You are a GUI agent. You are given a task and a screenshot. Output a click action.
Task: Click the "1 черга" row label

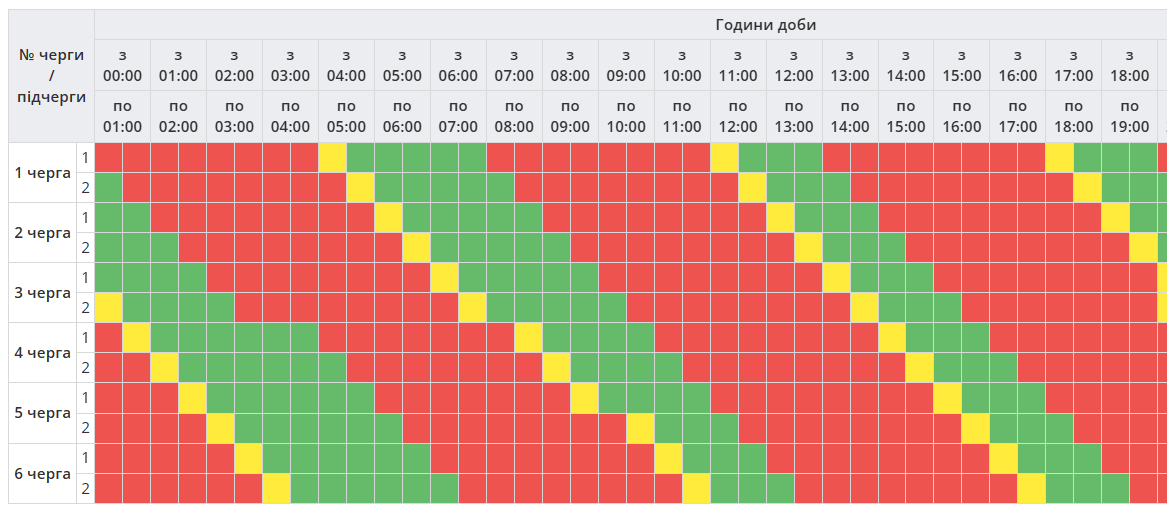coord(43,173)
